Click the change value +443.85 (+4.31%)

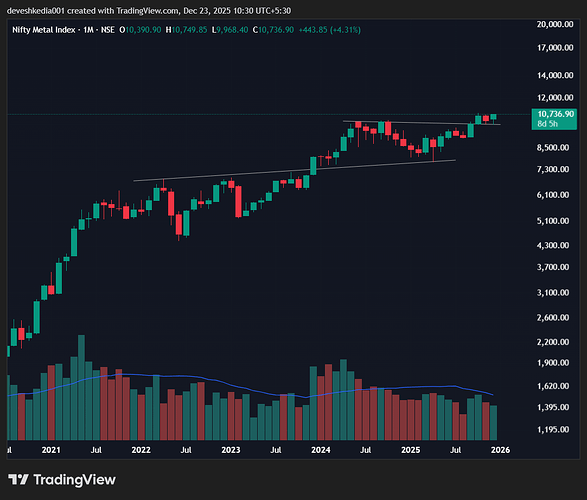(x=330, y=30)
